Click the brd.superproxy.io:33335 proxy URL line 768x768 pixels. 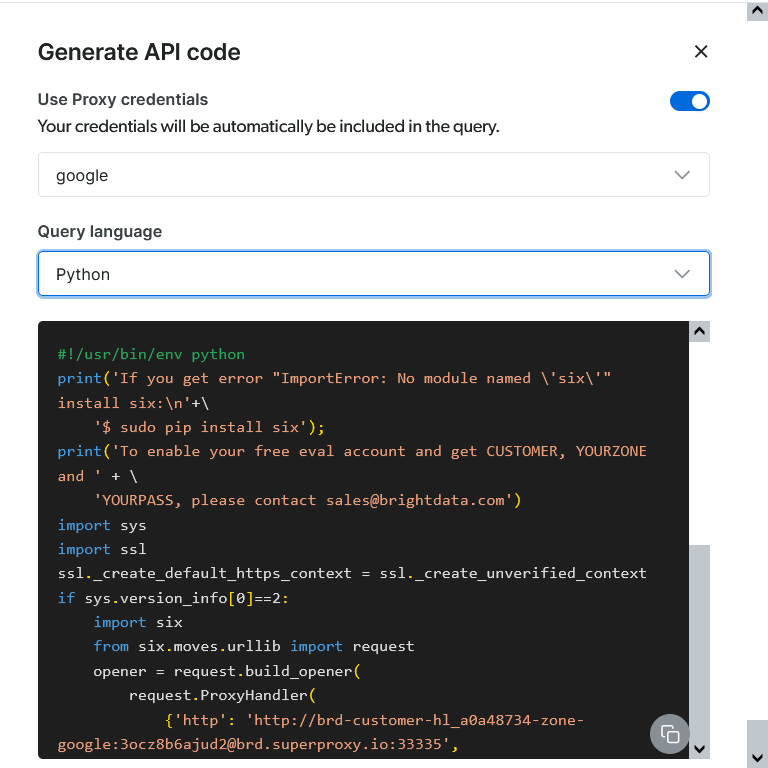click(258, 744)
